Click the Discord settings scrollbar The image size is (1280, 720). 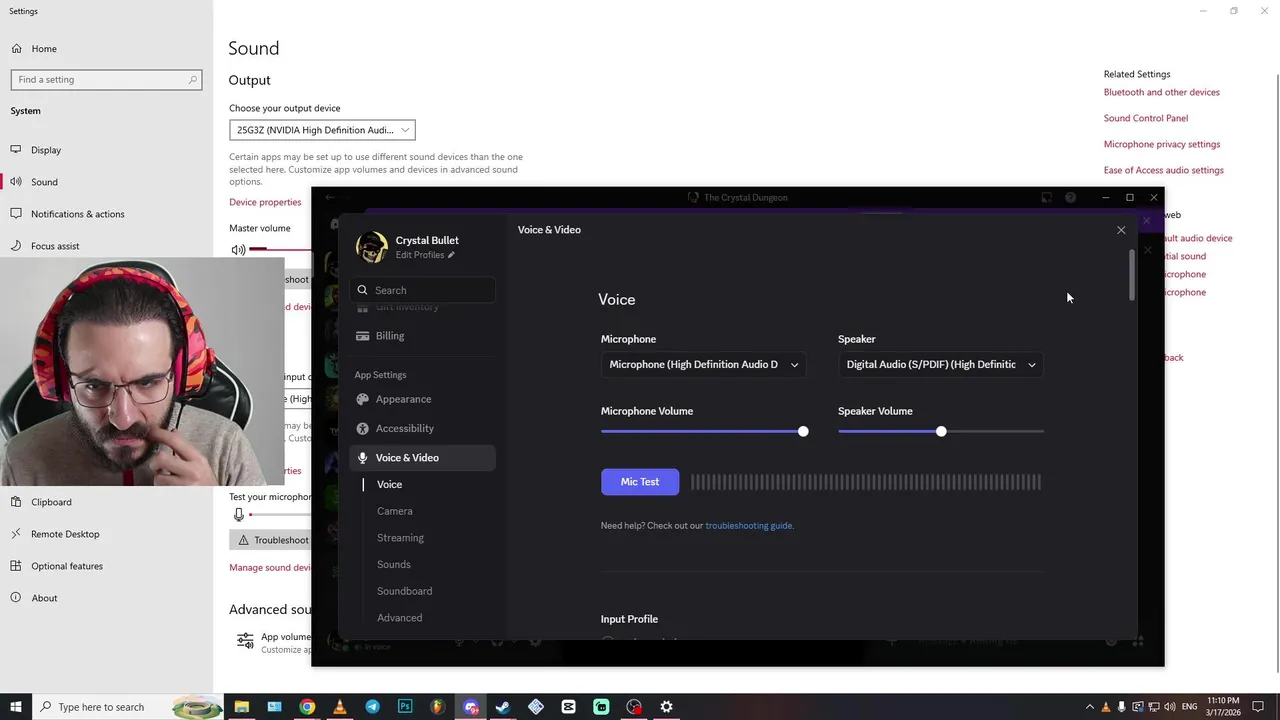click(1132, 275)
